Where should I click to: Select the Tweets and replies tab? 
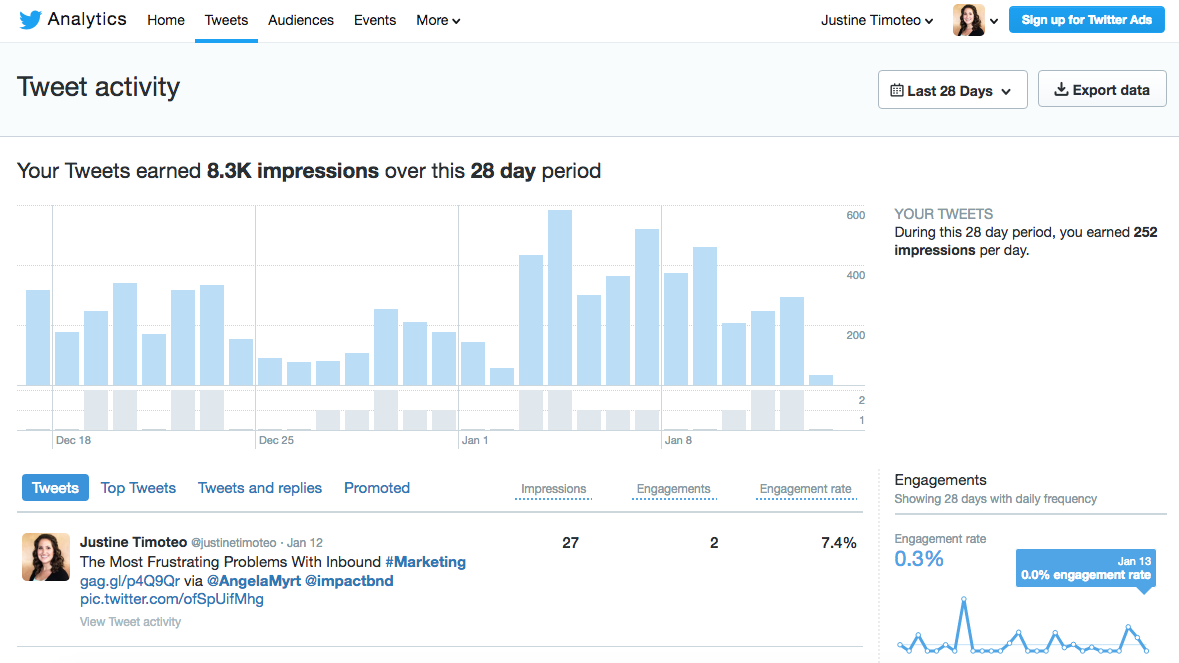pyautogui.click(x=260, y=488)
